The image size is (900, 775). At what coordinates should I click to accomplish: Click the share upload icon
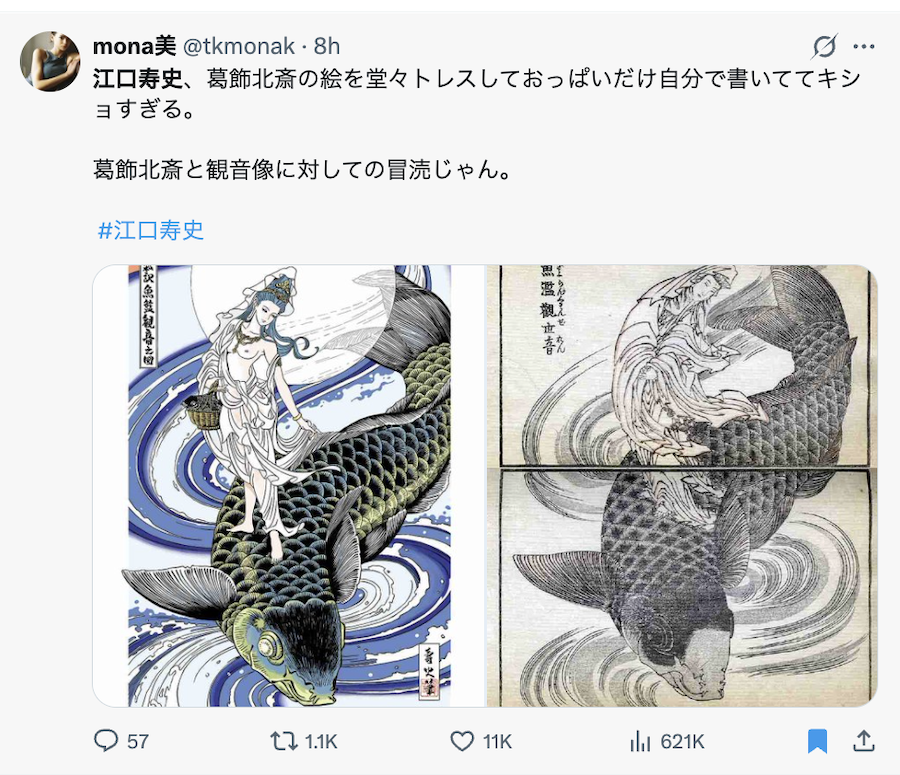click(x=863, y=741)
